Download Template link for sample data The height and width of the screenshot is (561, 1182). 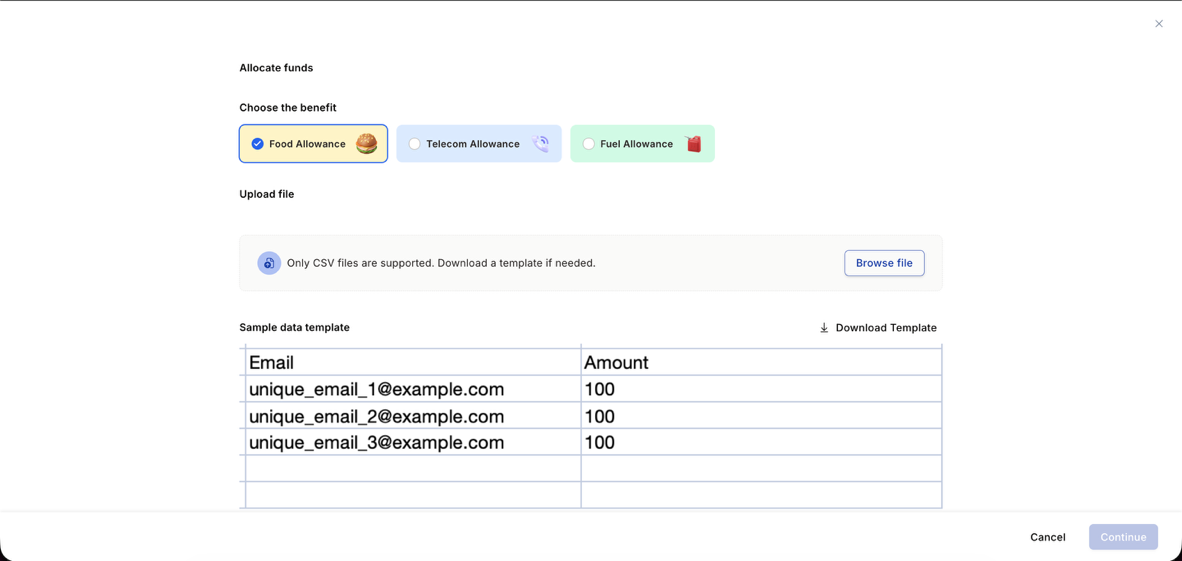[x=878, y=328]
